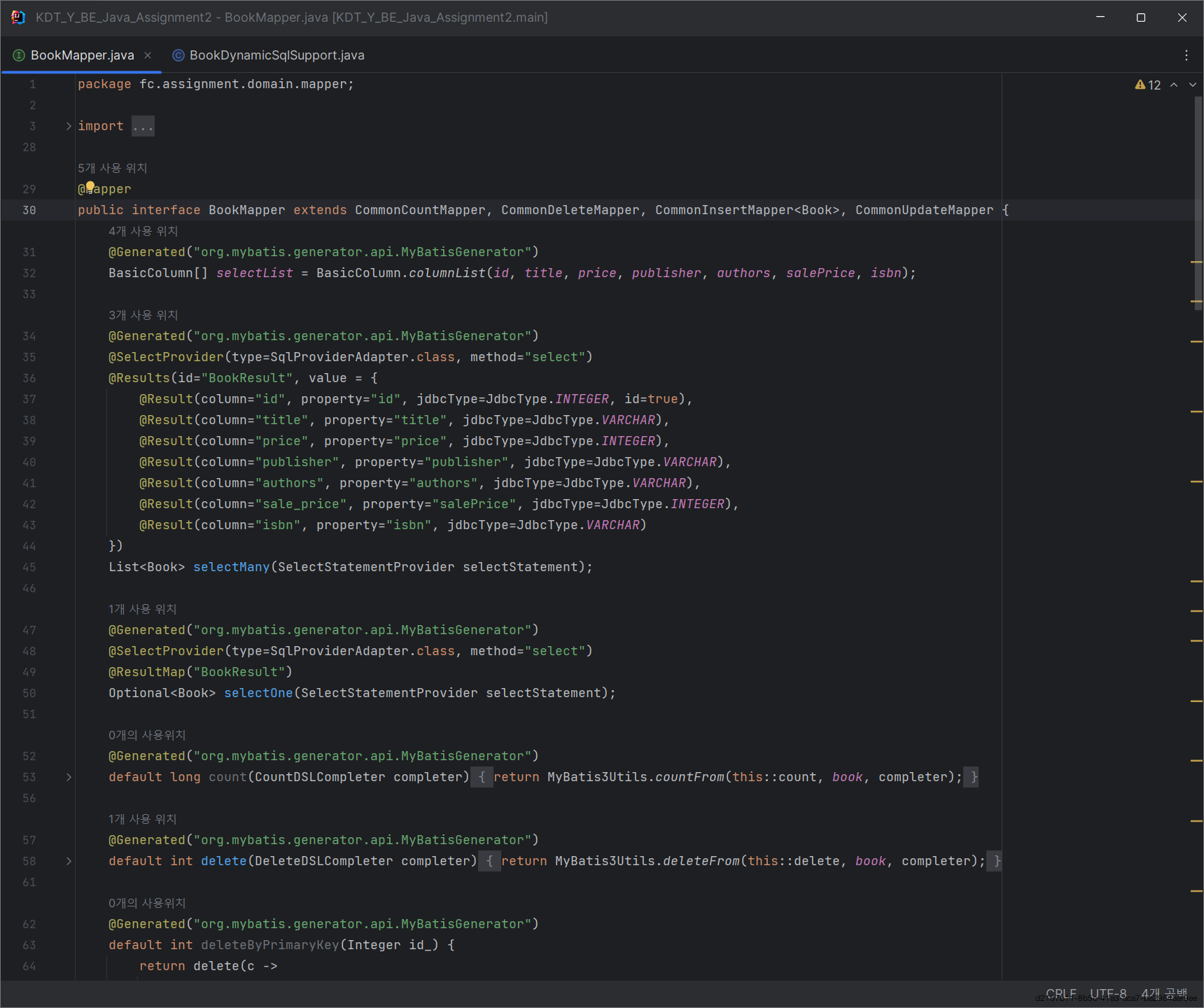Click the '0개의 사용위치' hint above deleteByPrimaryKey
This screenshot has width=1204, height=1008.
[x=147, y=903]
